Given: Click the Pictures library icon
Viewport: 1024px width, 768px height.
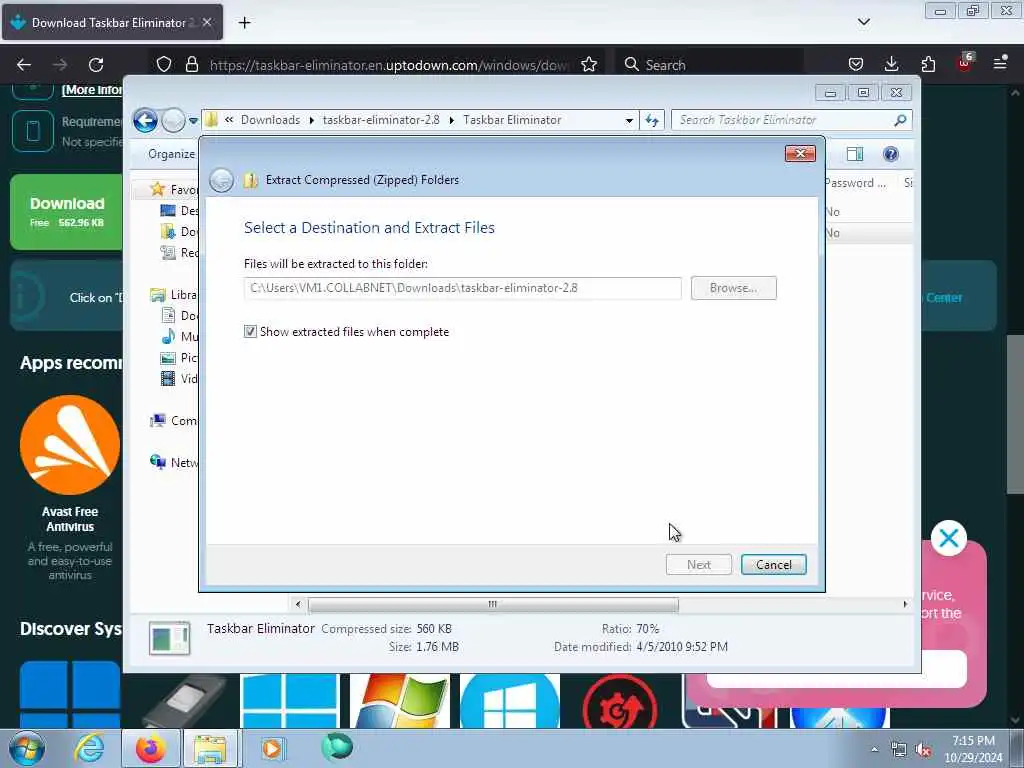Looking at the screenshot, I should coord(168,358).
